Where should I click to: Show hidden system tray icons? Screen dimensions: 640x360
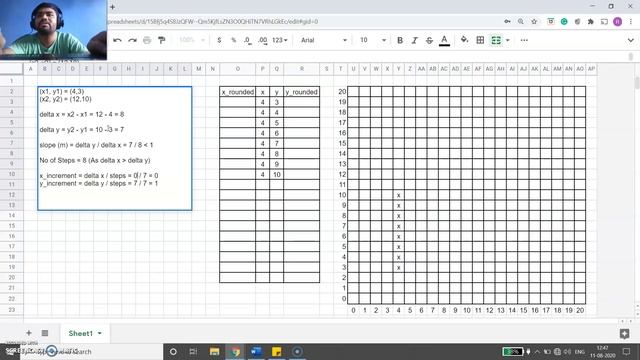pyautogui.click(x=537, y=351)
